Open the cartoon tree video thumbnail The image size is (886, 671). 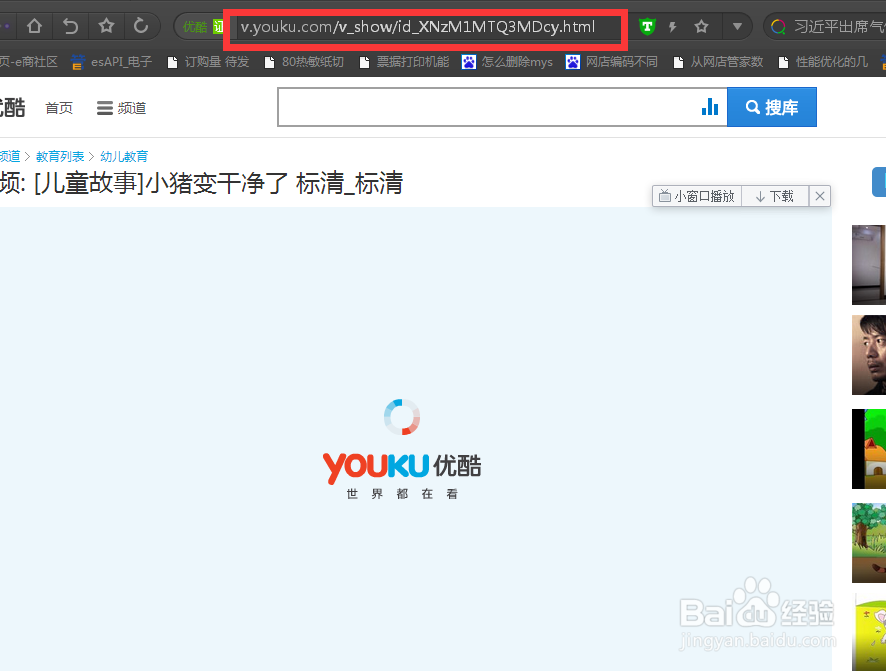[x=869, y=543]
